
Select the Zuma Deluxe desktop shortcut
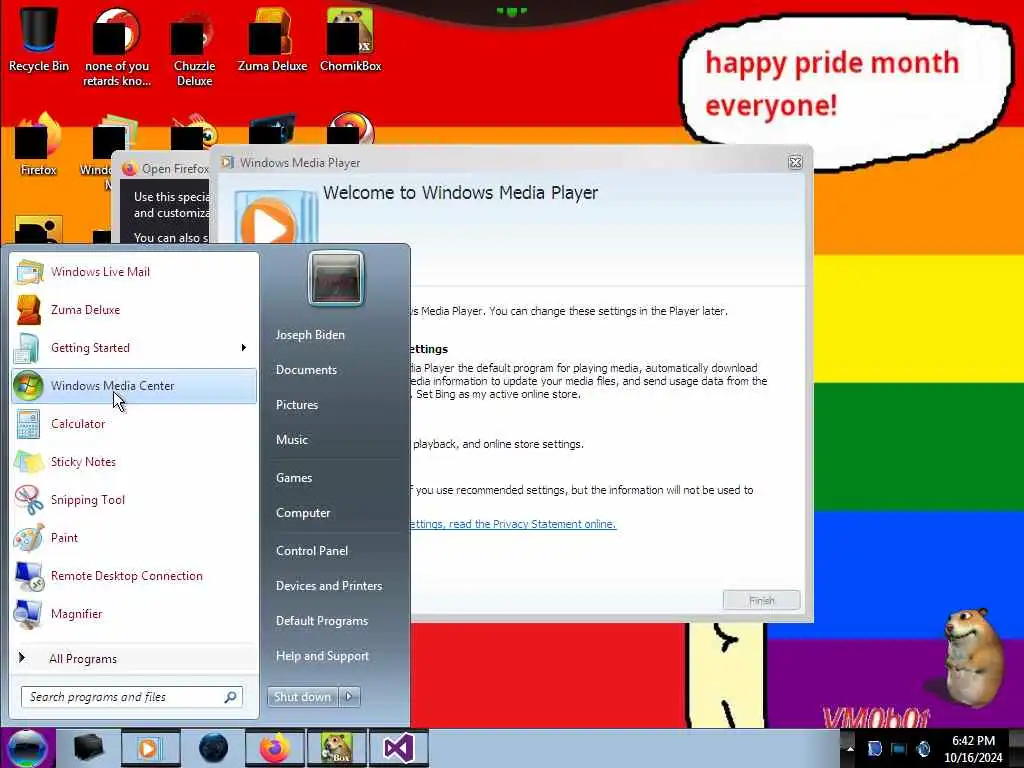(272, 40)
